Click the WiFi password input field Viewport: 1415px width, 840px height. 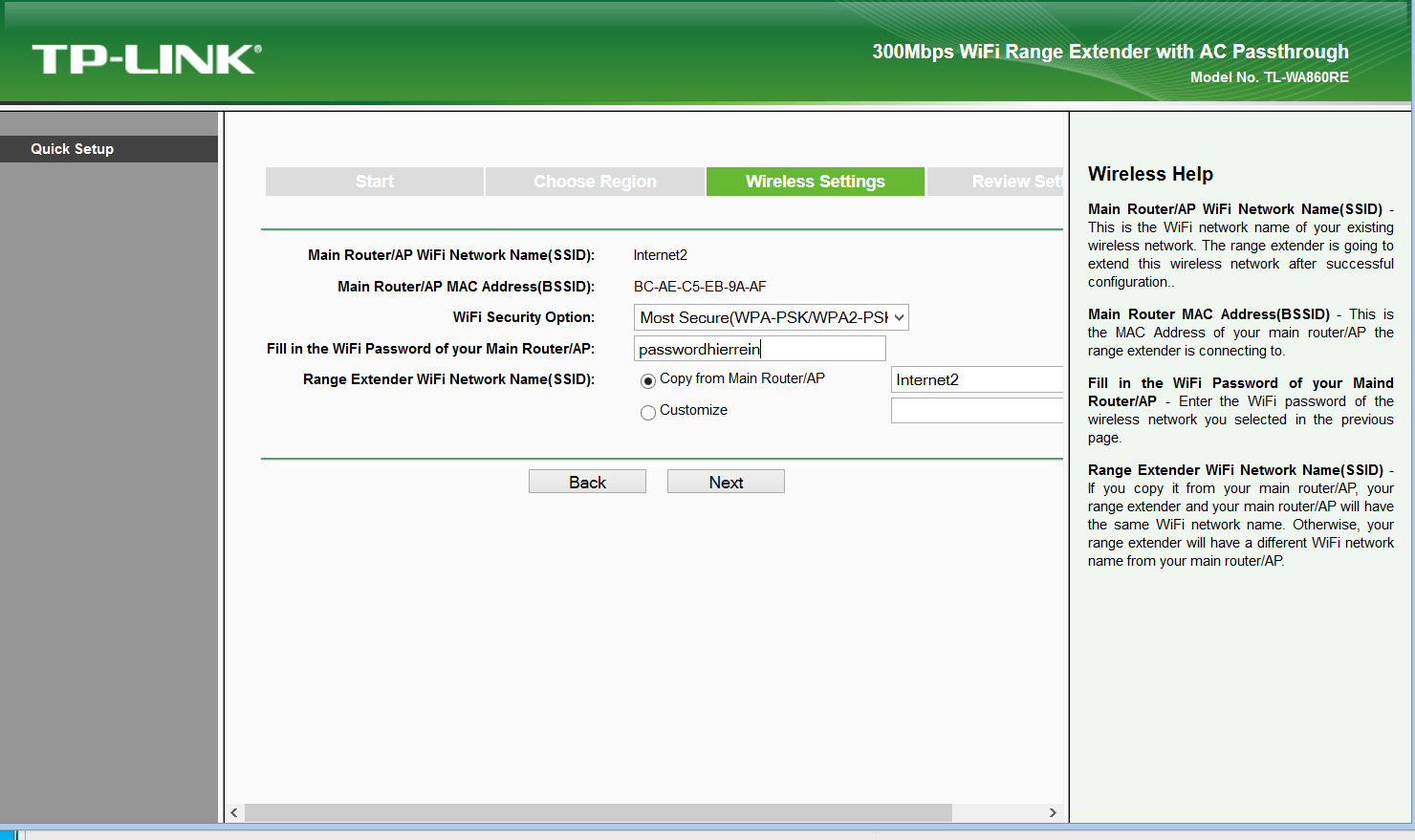(760, 349)
